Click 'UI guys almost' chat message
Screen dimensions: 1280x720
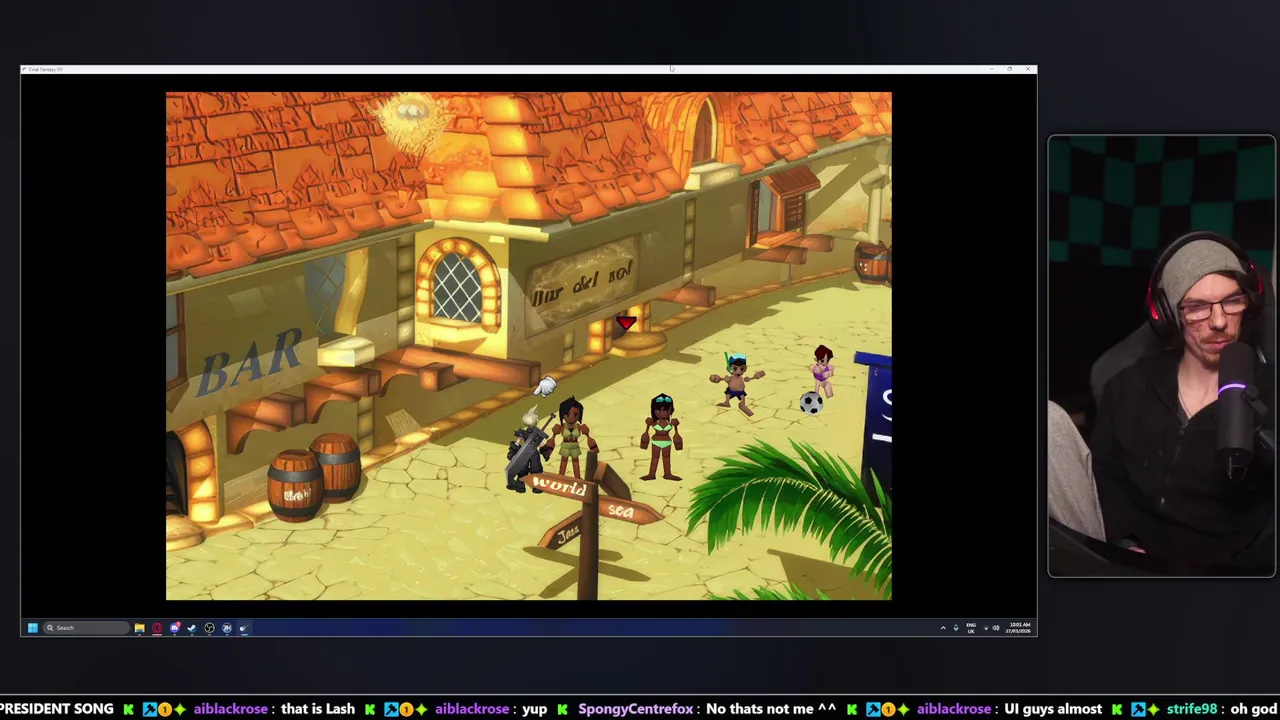coord(1054,709)
